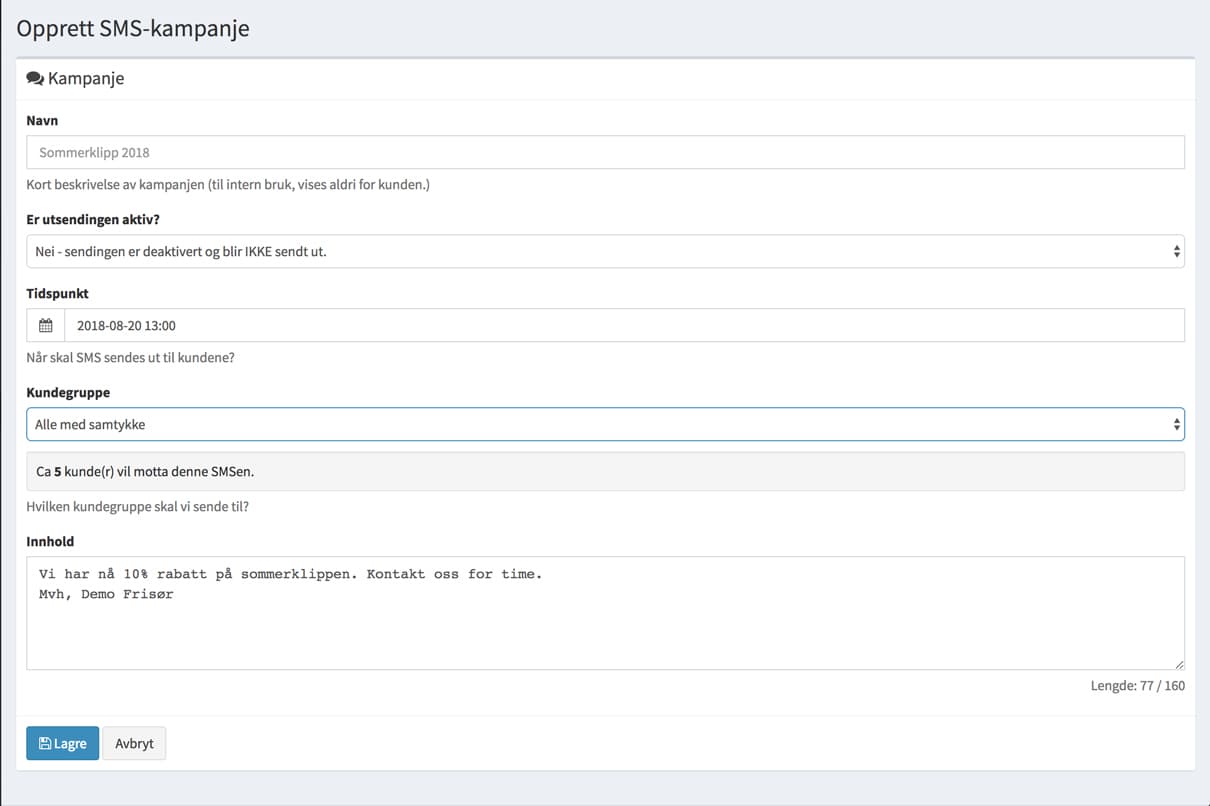The height and width of the screenshot is (806, 1210).
Task: Click the 'Opprett SMS-kampanje' page heading
Action: (133, 28)
